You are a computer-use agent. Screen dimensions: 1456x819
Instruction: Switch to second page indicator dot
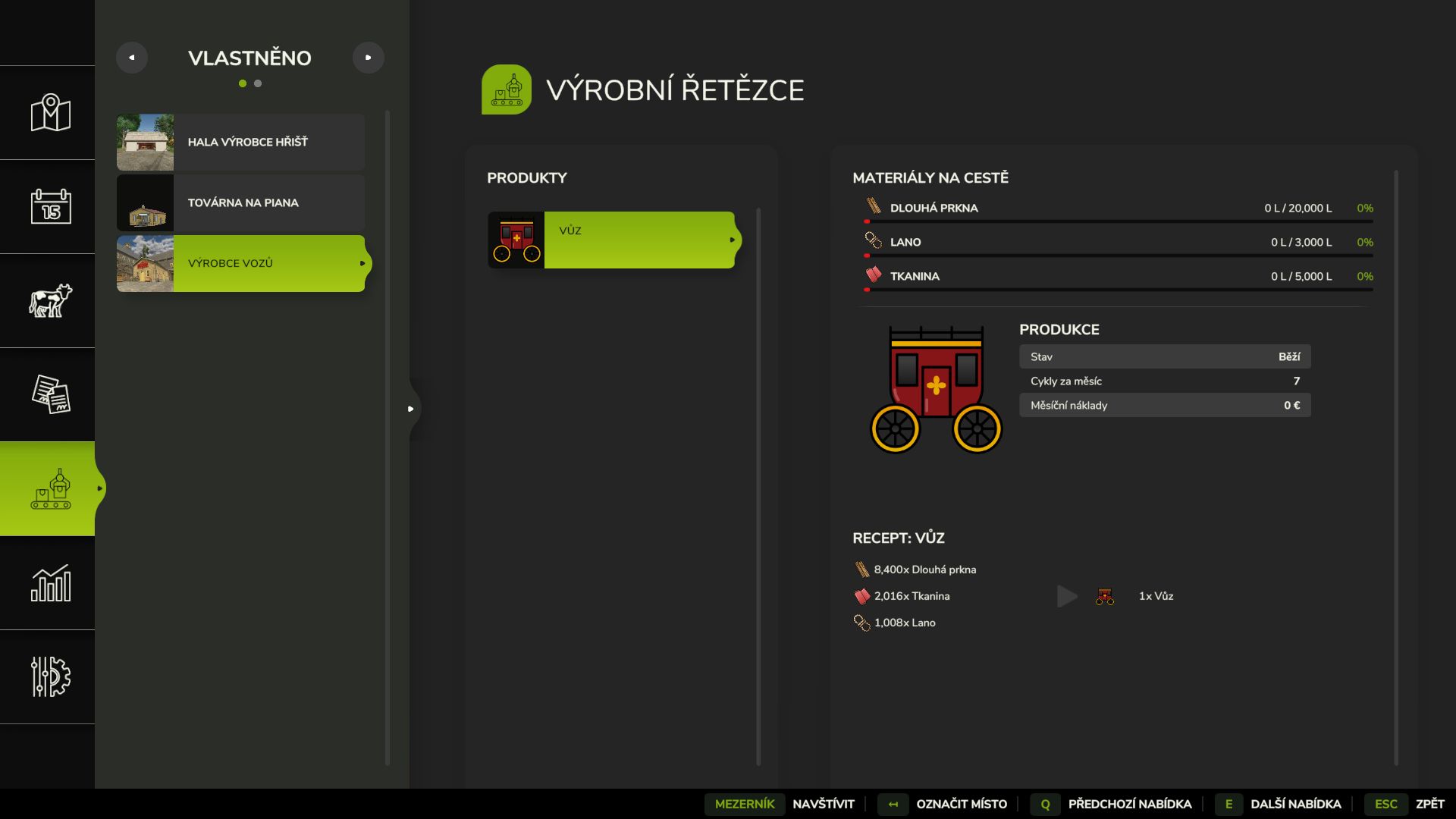coord(258,83)
